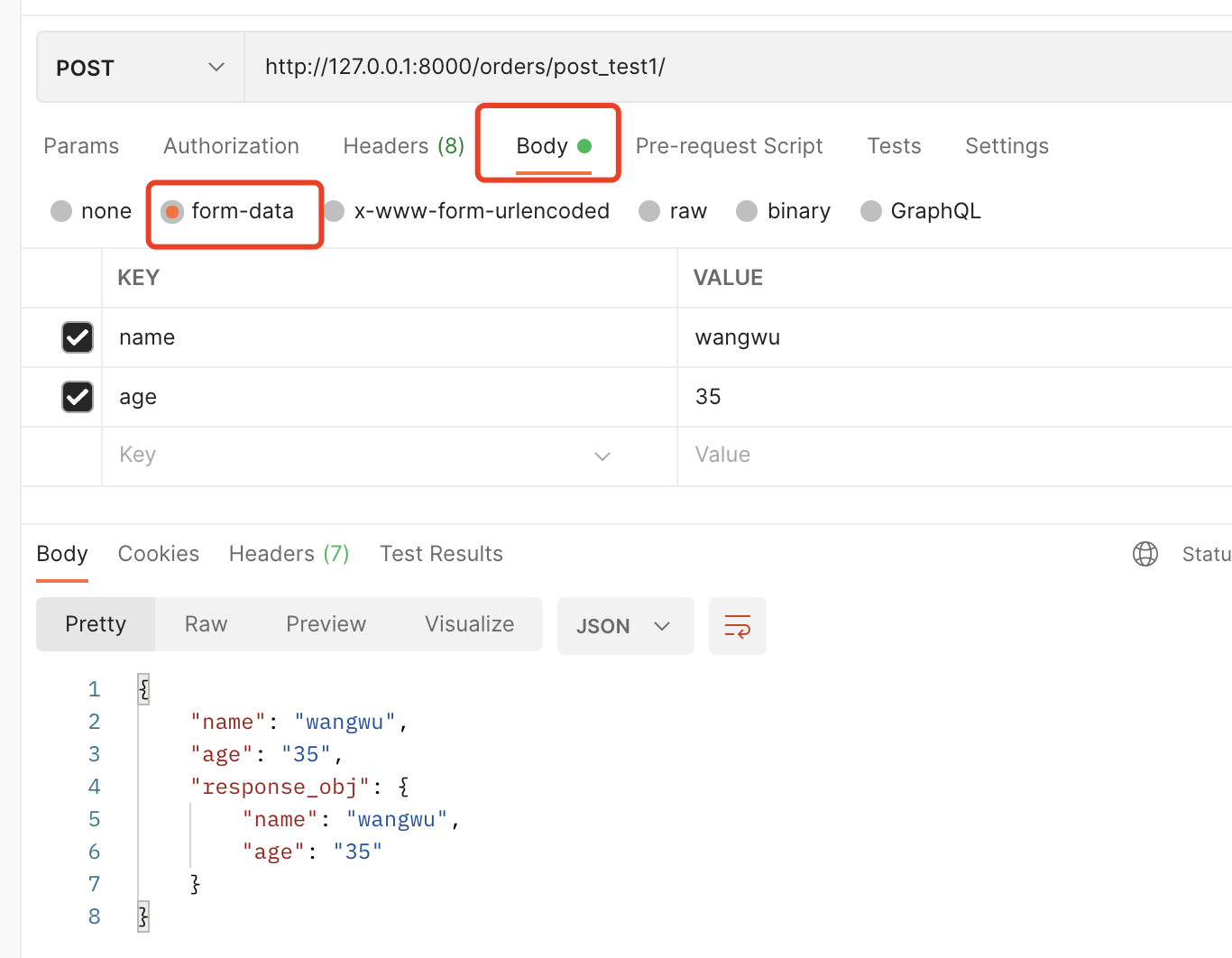Click the line-wrap icon beside JSON dropdown
Image resolution: width=1232 pixels, height=958 pixels.
[737, 625]
